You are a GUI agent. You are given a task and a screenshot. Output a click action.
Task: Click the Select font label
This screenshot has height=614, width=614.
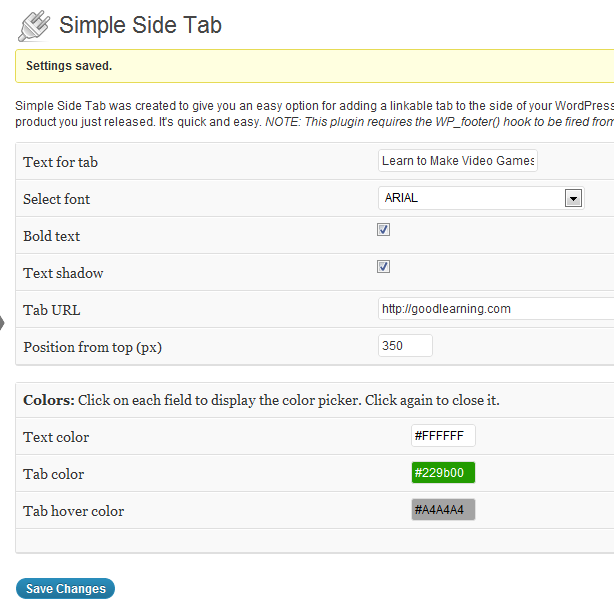click(x=56, y=199)
